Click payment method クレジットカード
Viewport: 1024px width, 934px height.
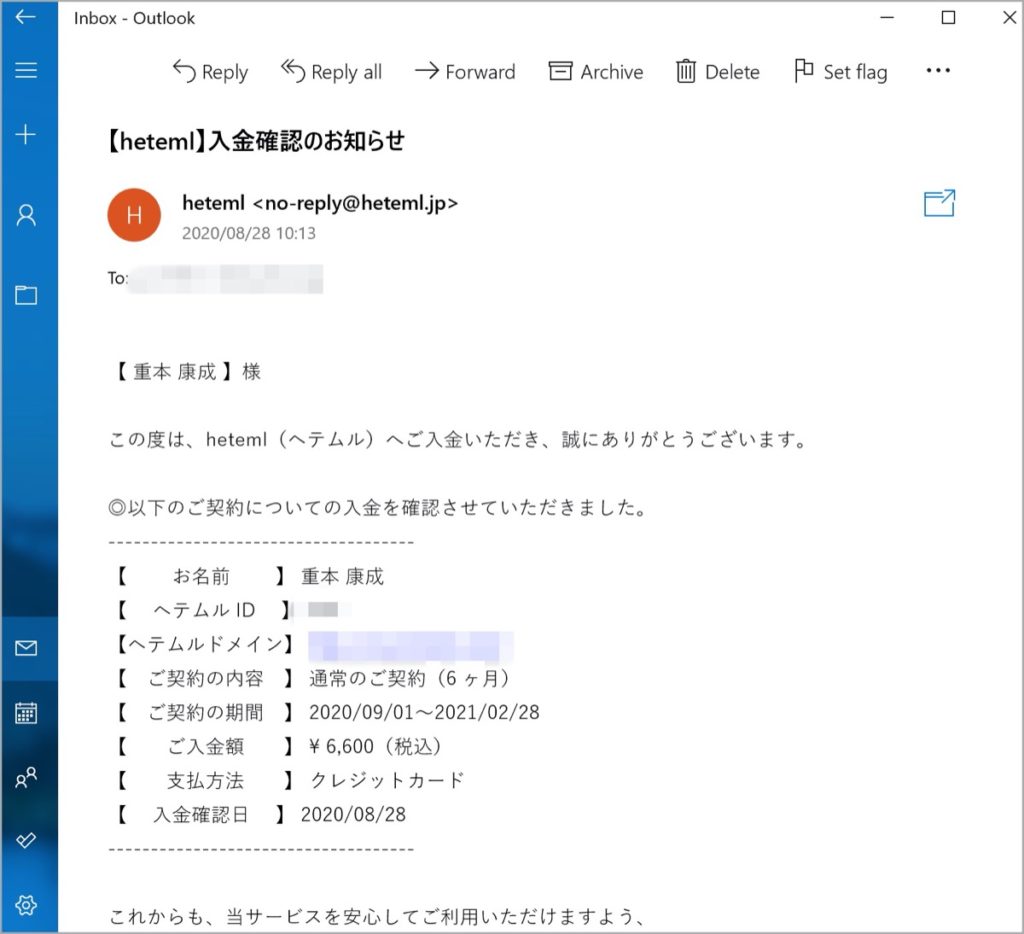[x=387, y=780]
